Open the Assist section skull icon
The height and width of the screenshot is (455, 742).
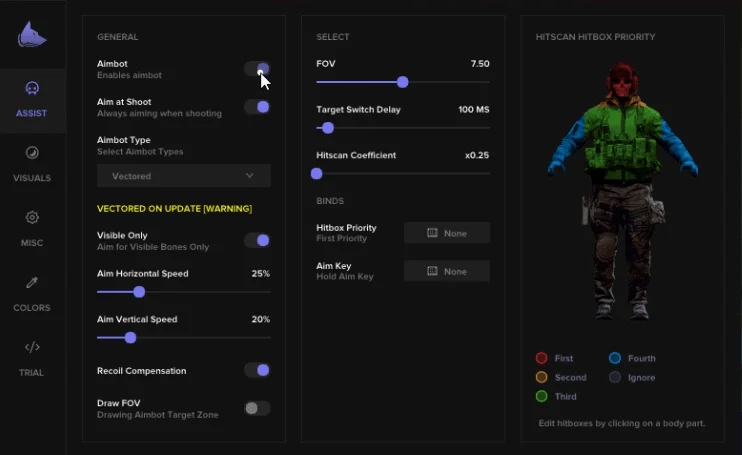32,88
